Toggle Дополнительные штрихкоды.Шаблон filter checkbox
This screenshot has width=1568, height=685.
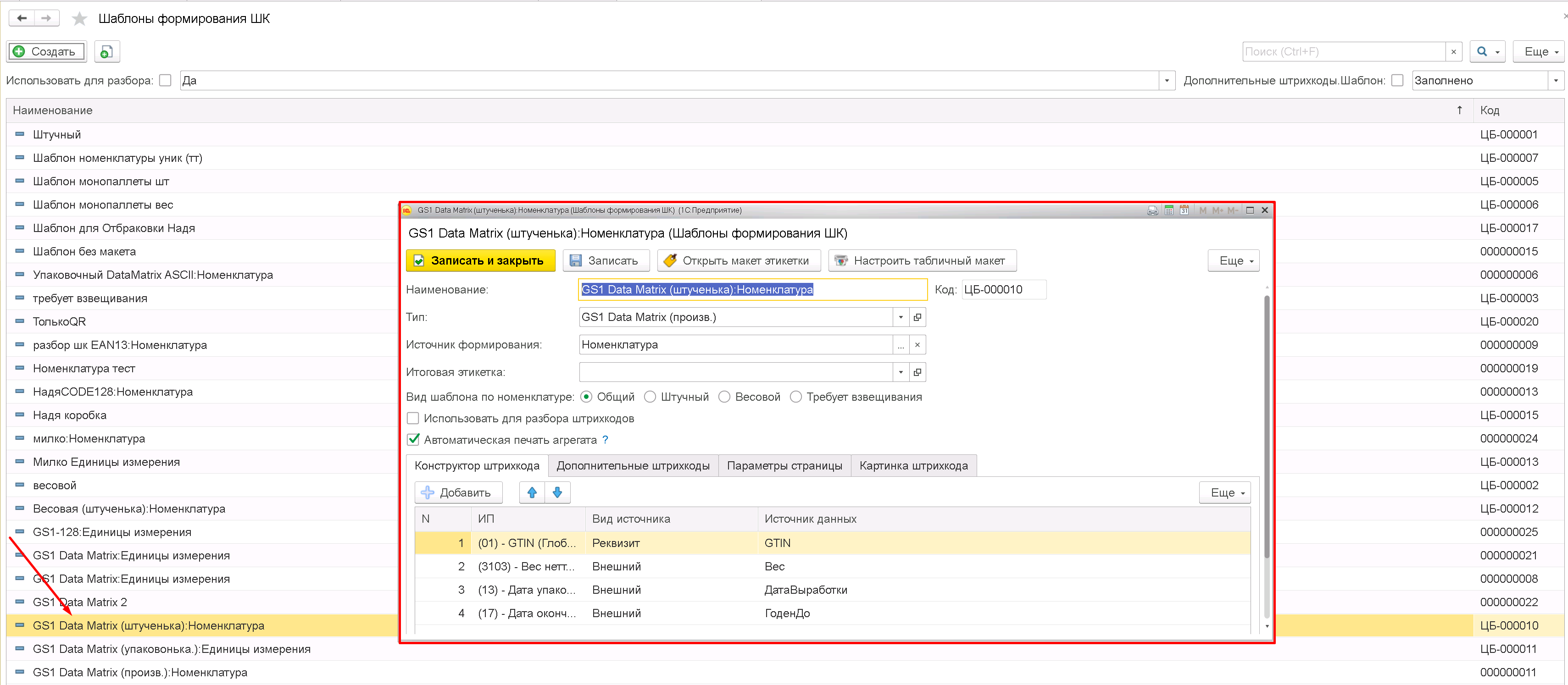pos(1397,80)
